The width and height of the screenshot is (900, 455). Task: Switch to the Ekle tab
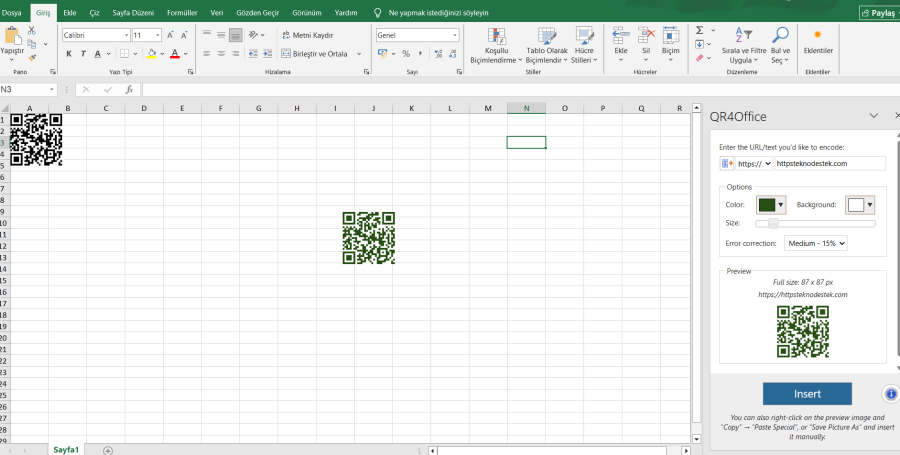70,13
